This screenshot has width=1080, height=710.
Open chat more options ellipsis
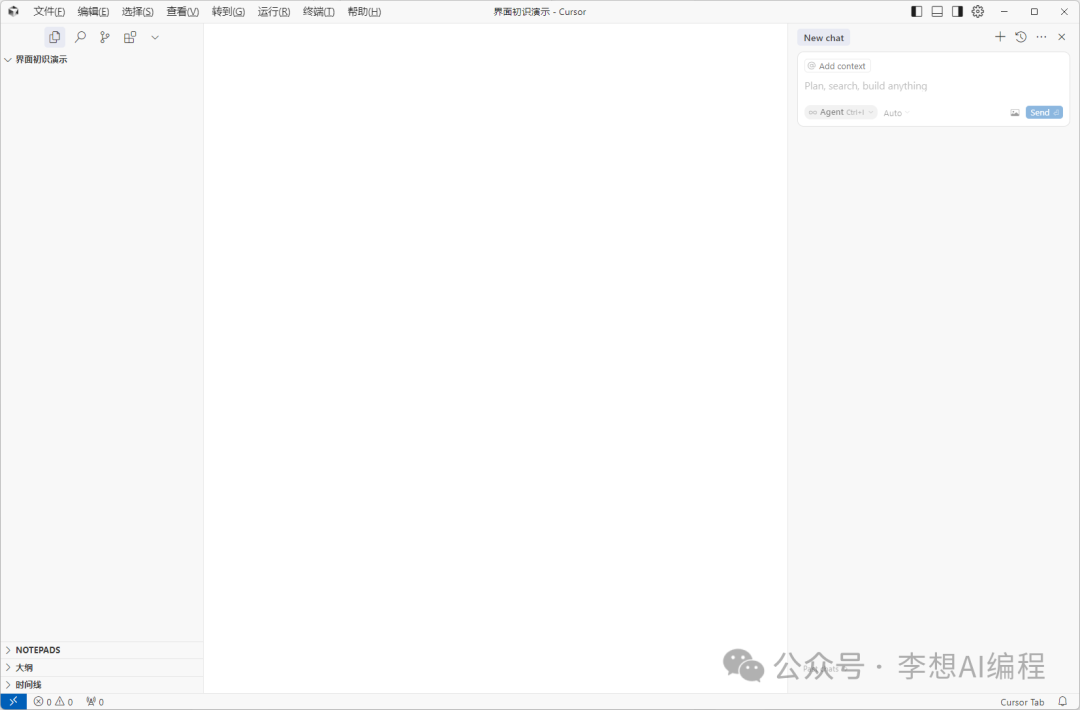1041,36
